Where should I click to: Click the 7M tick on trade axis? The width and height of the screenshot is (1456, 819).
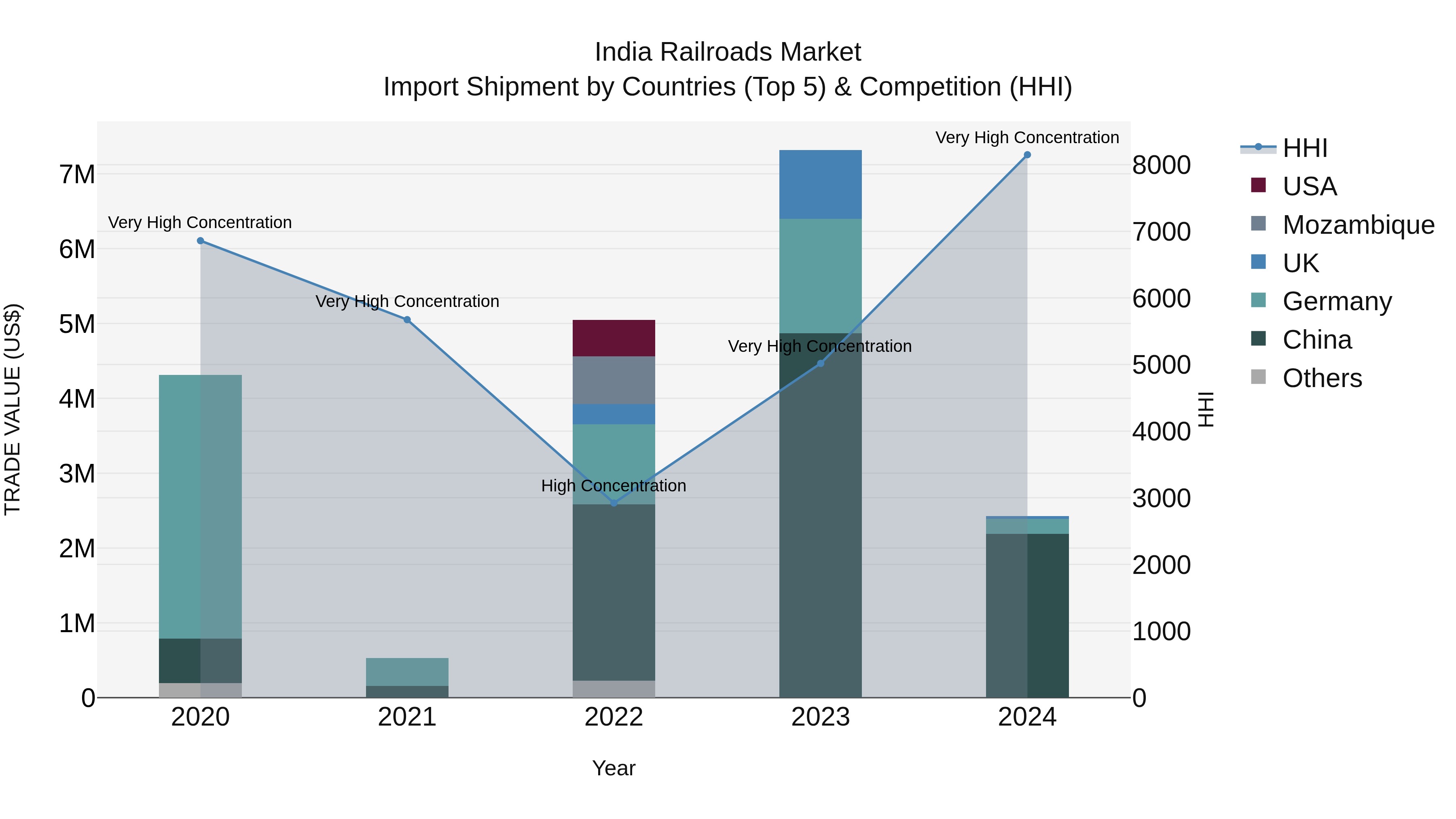pos(77,174)
